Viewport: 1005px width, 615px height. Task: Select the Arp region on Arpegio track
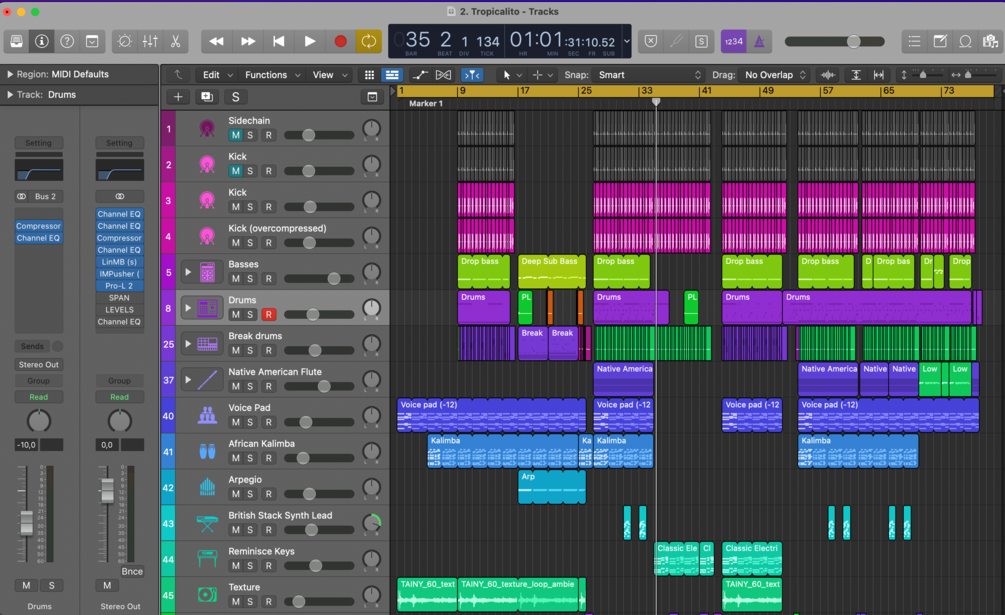coord(552,488)
